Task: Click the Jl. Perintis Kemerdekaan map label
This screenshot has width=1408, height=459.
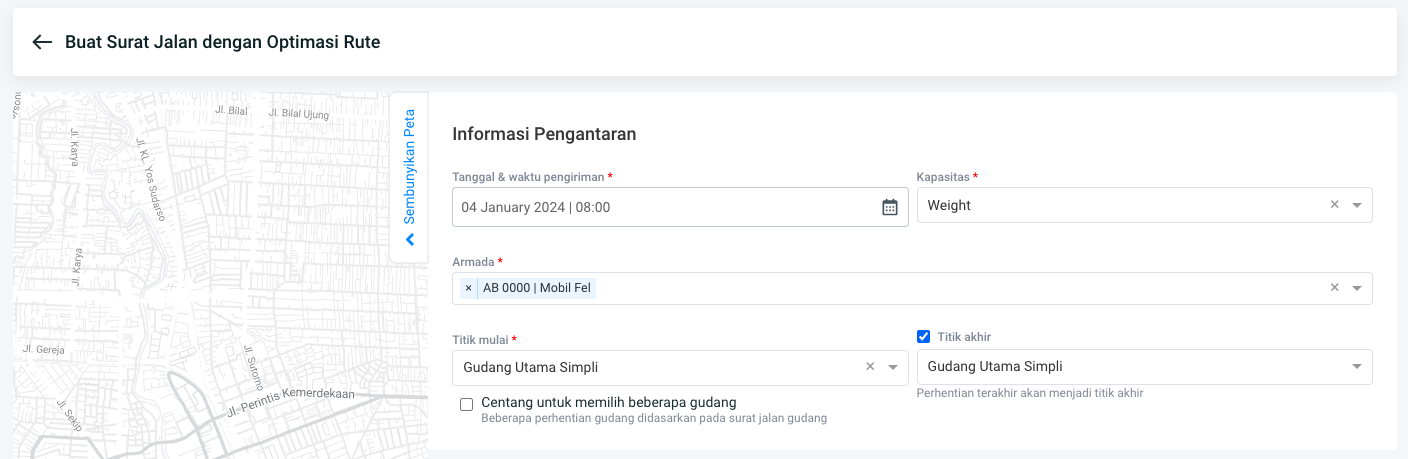Action: (x=291, y=401)
